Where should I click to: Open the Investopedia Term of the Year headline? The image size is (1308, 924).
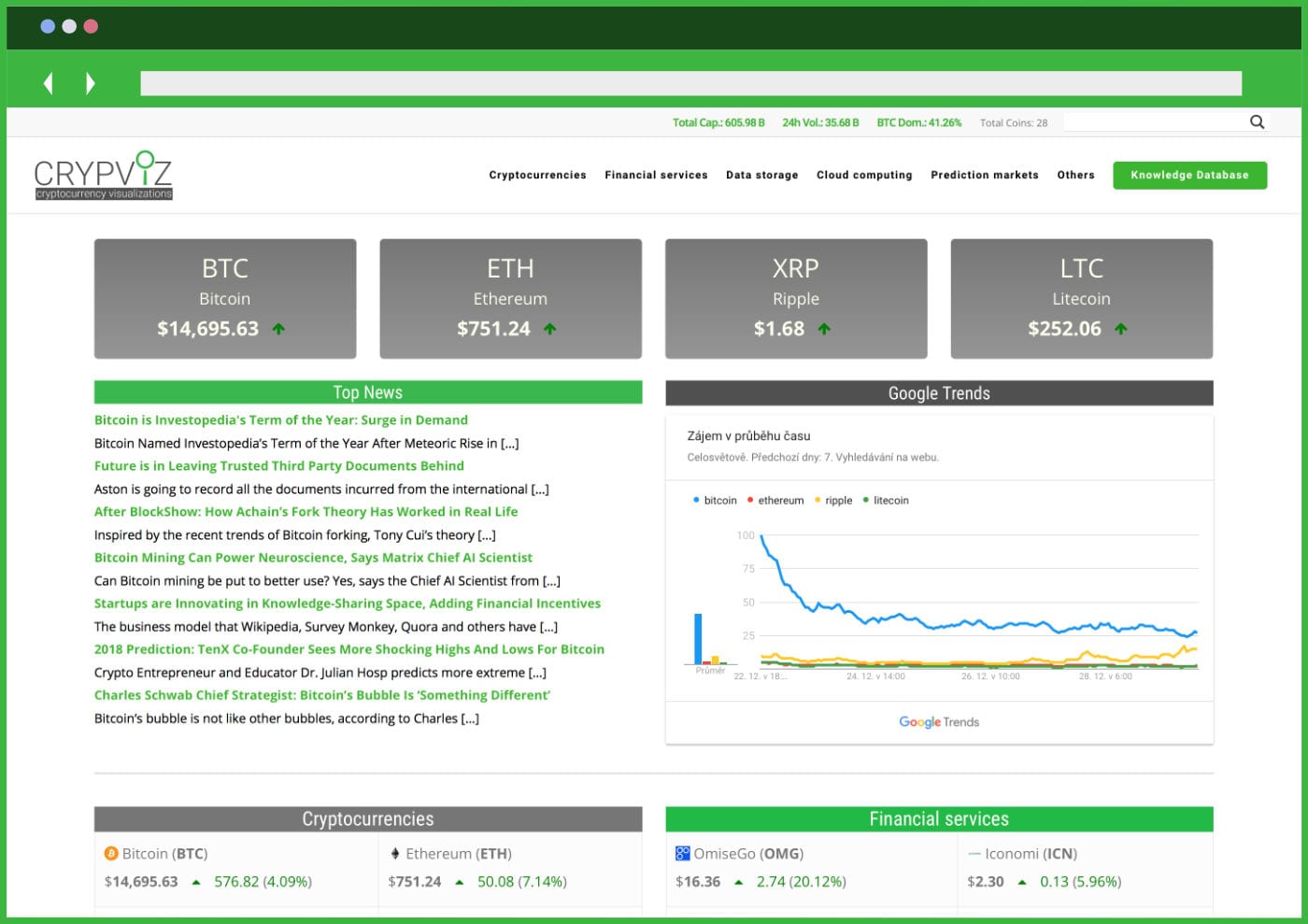280,420
